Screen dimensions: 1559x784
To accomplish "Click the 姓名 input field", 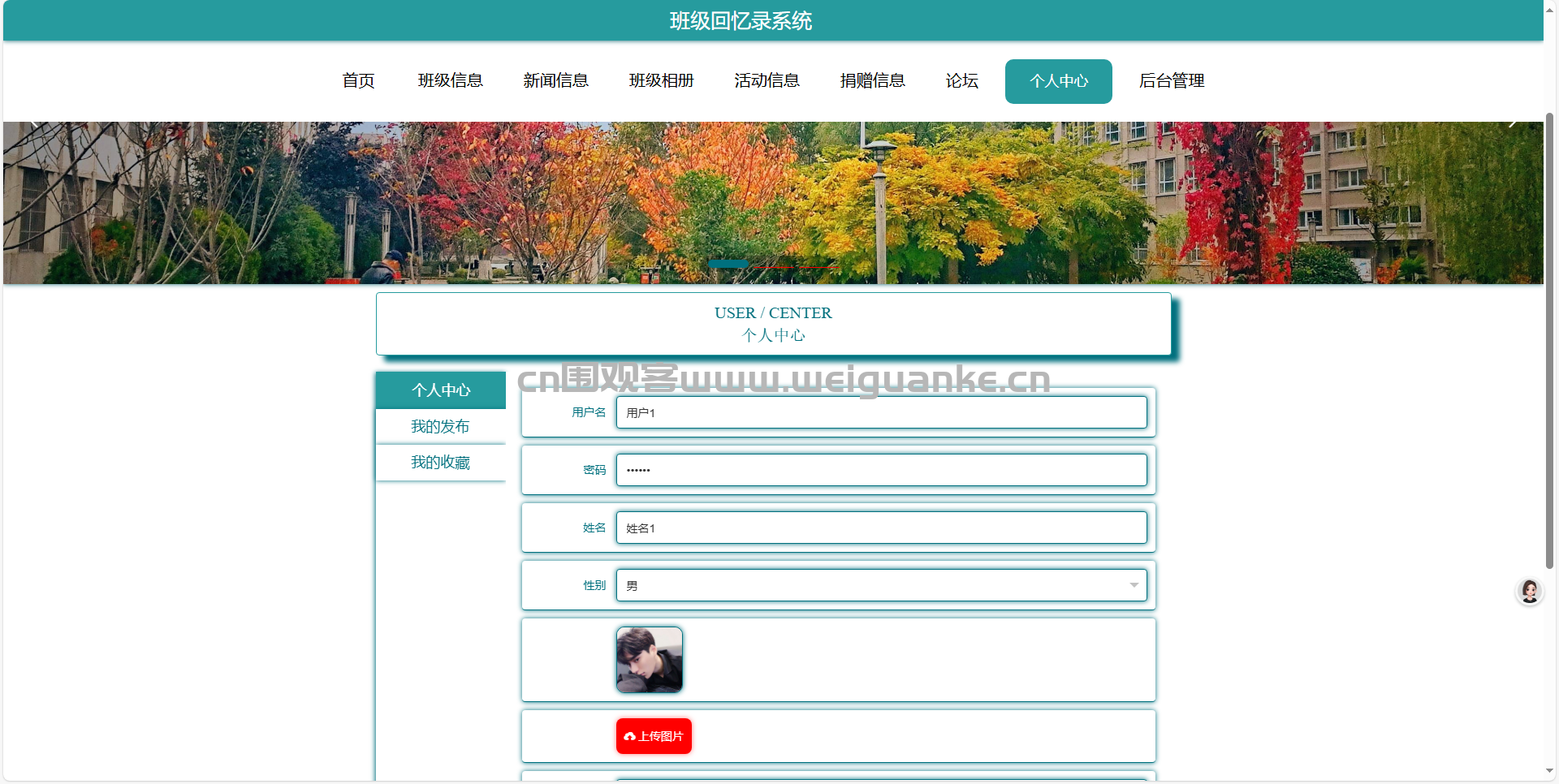I will 881,528.
